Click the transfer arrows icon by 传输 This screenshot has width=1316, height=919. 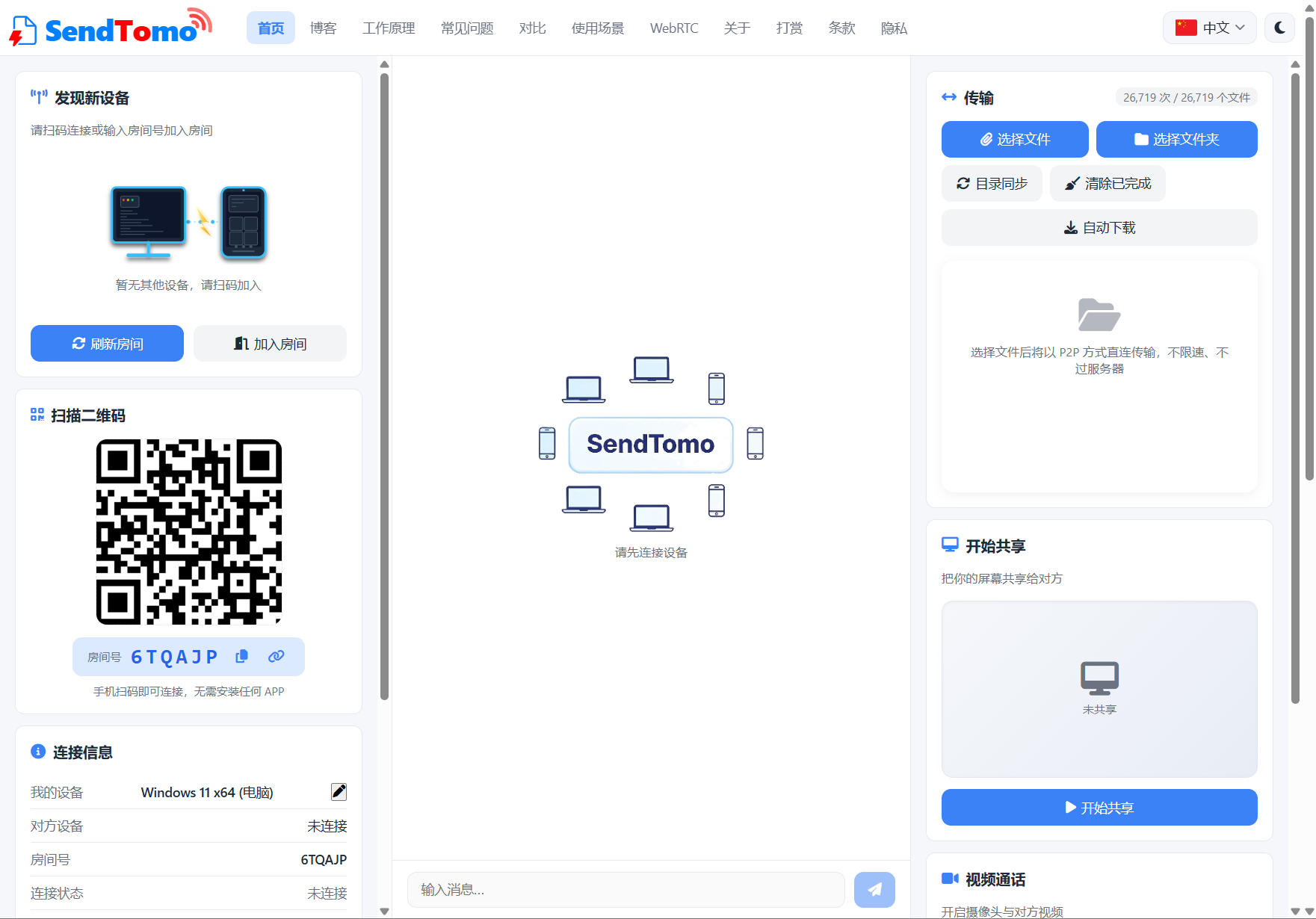coord(949,96)
